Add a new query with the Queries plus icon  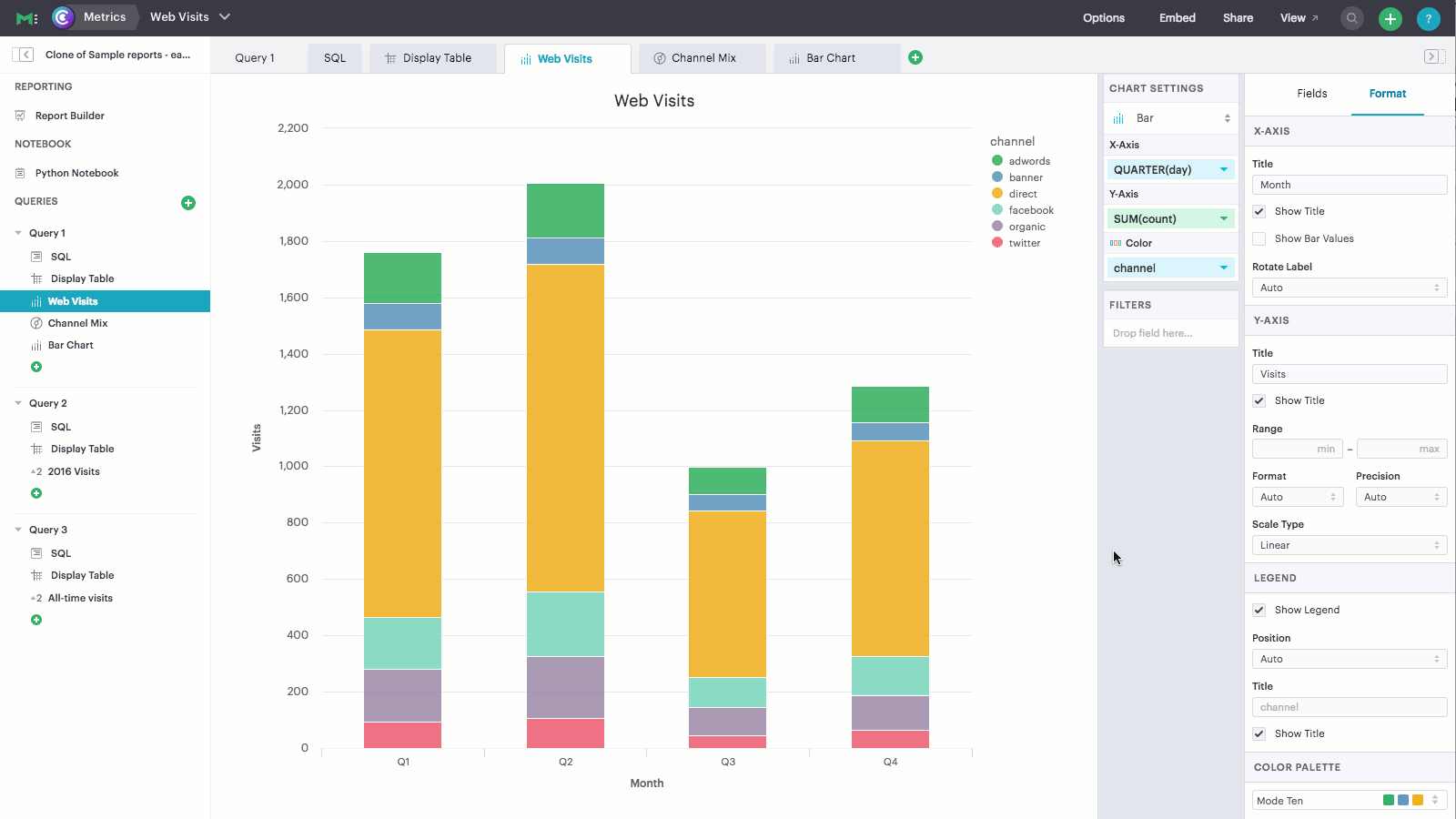click(x=188, y=203)
